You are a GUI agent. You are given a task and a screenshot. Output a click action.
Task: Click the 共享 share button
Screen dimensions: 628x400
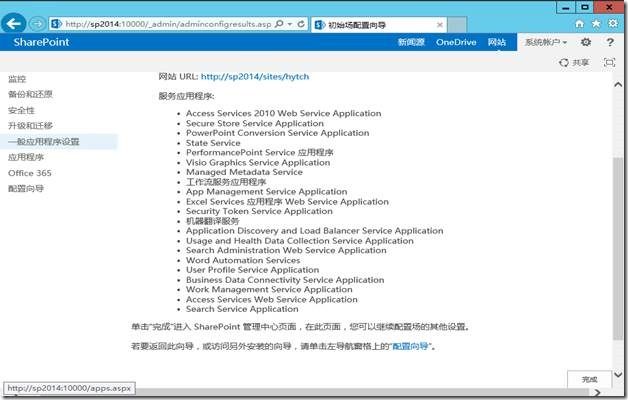pos(574,62)
